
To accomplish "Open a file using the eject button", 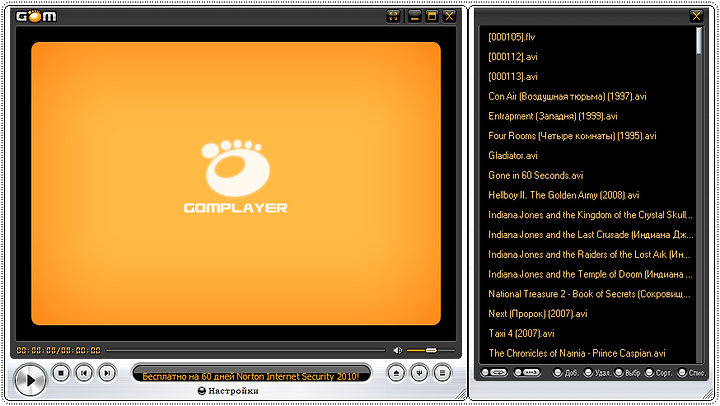I will pyautogui.click(x=396, y=373).
